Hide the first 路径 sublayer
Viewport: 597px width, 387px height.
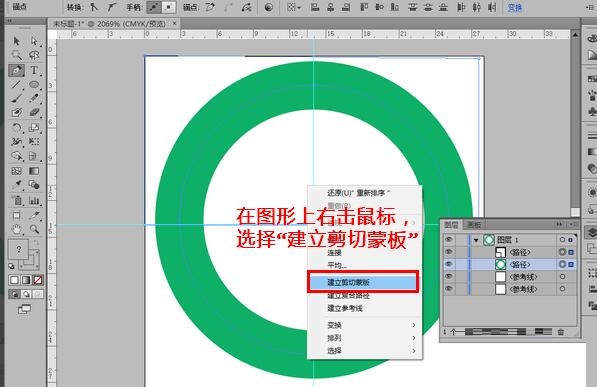click(449, 252)
